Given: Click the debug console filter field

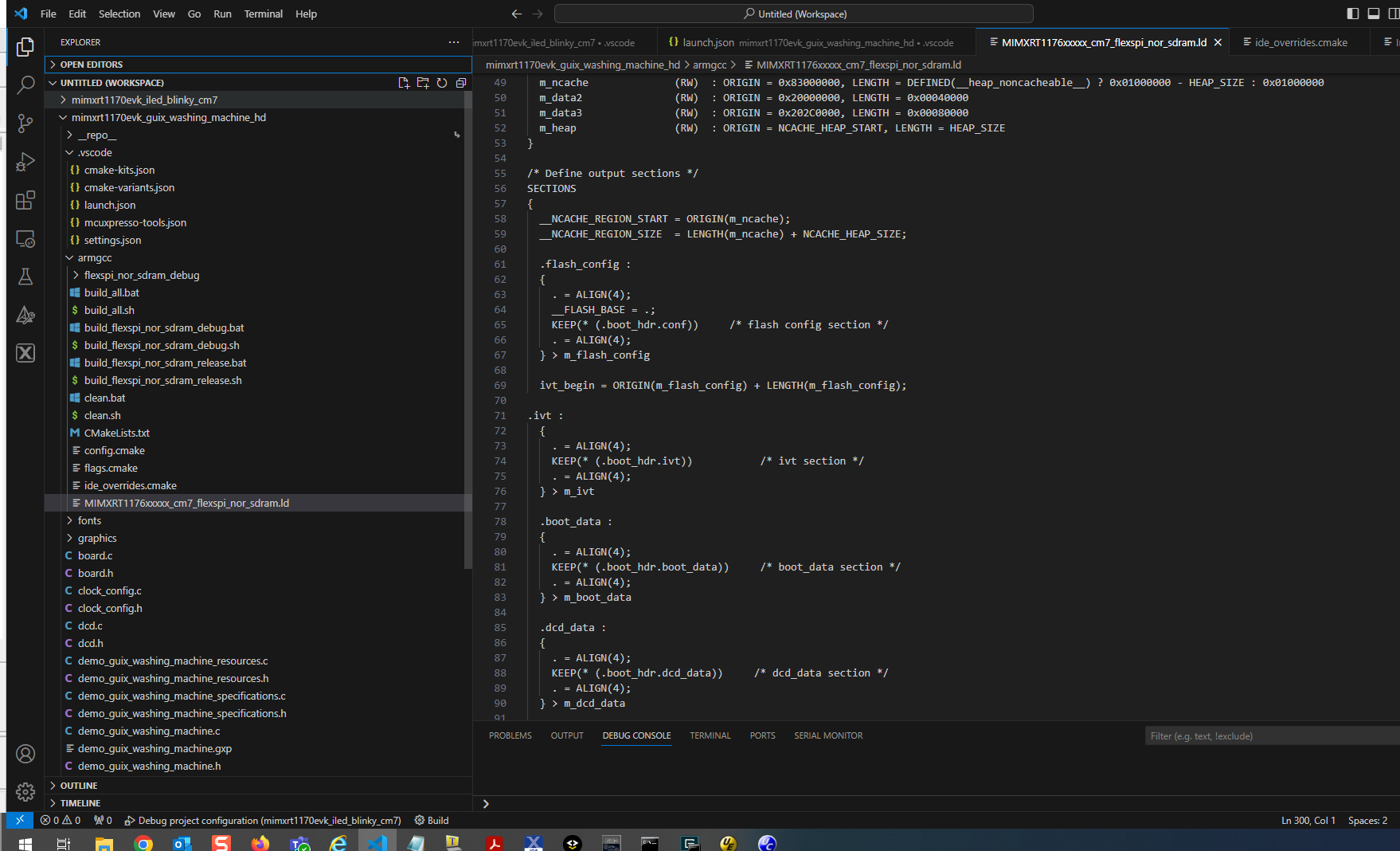Looking at the screenshot, I should tap(1270, 735).
